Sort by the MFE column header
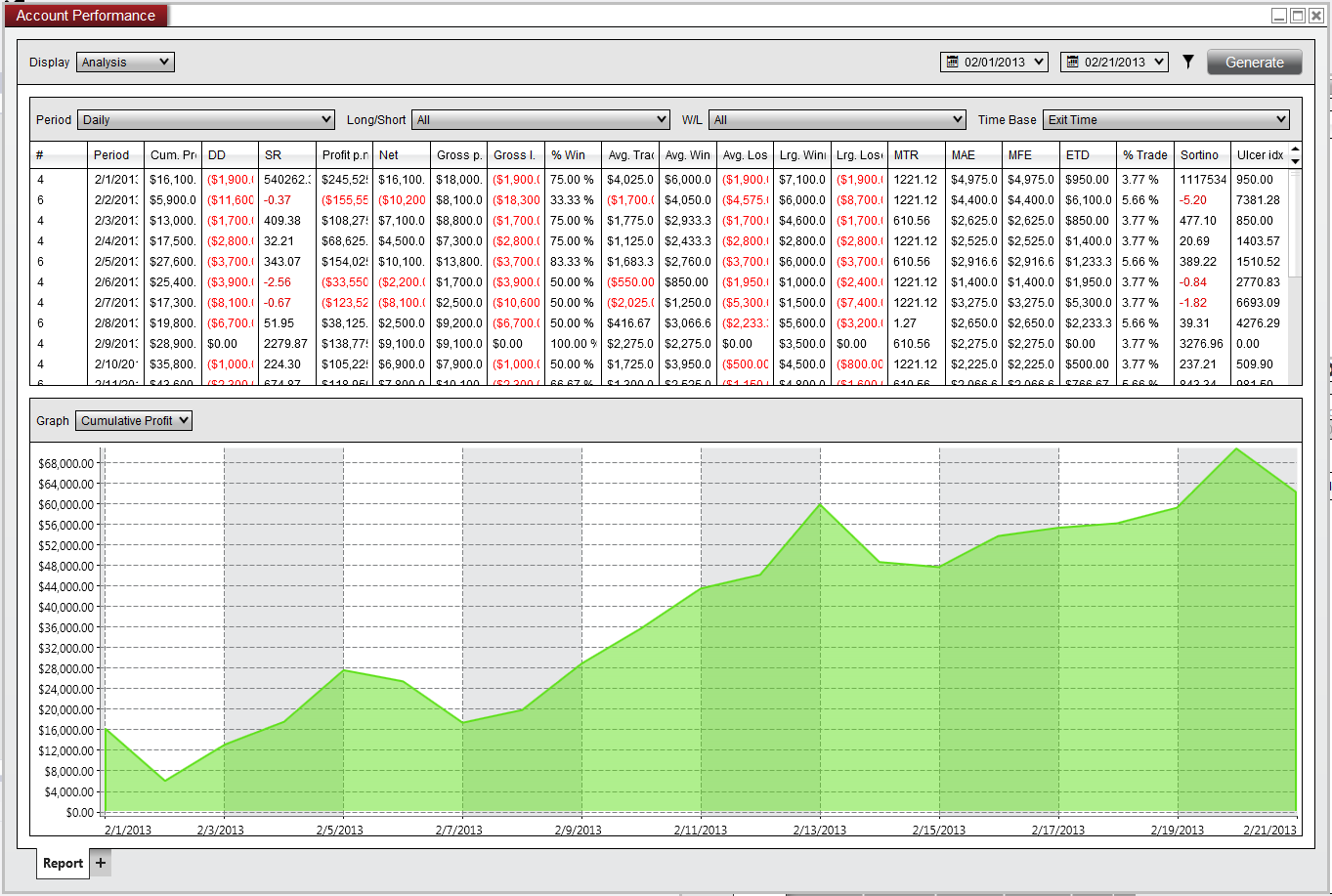This screenshot has width=1332, height=896. (1030, 154)
